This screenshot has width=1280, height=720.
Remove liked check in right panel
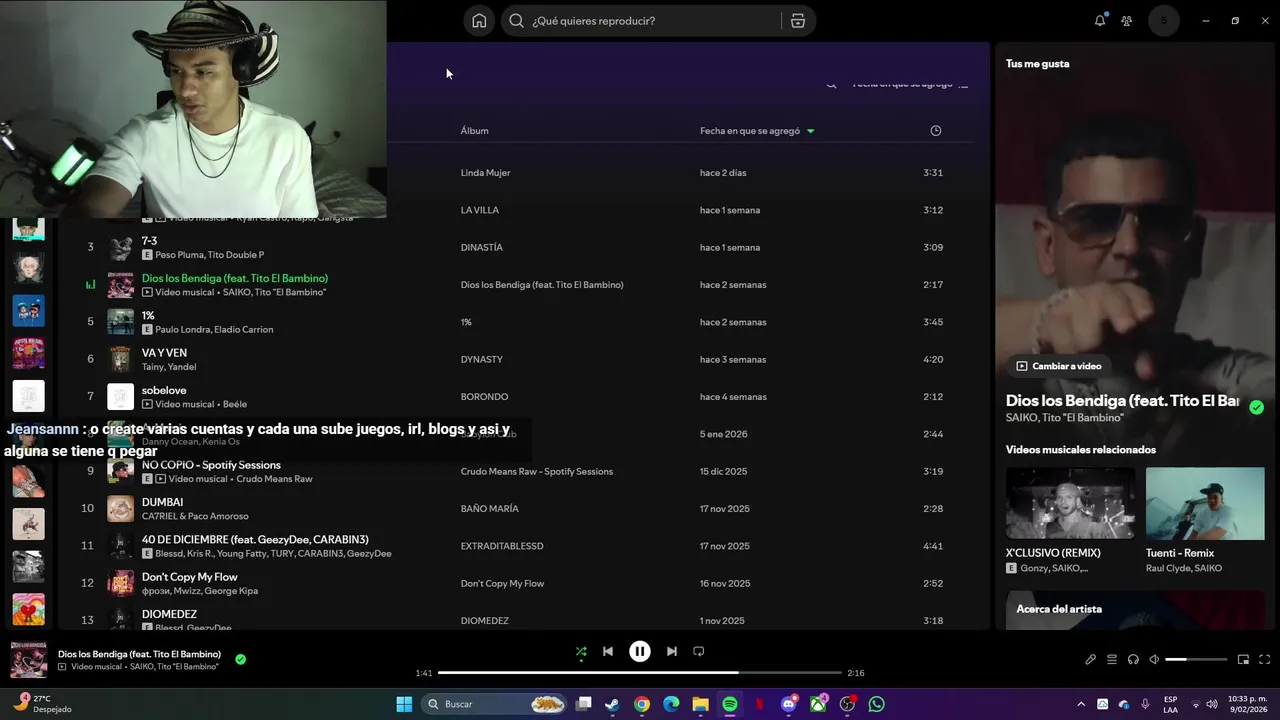click(x=1256, y=407)
